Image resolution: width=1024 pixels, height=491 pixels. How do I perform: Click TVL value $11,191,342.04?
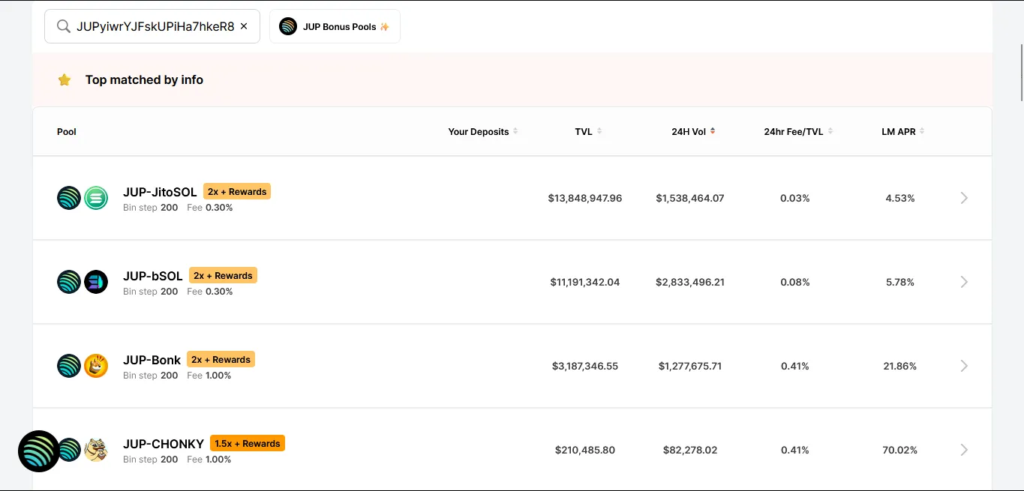tap(585, 282)
